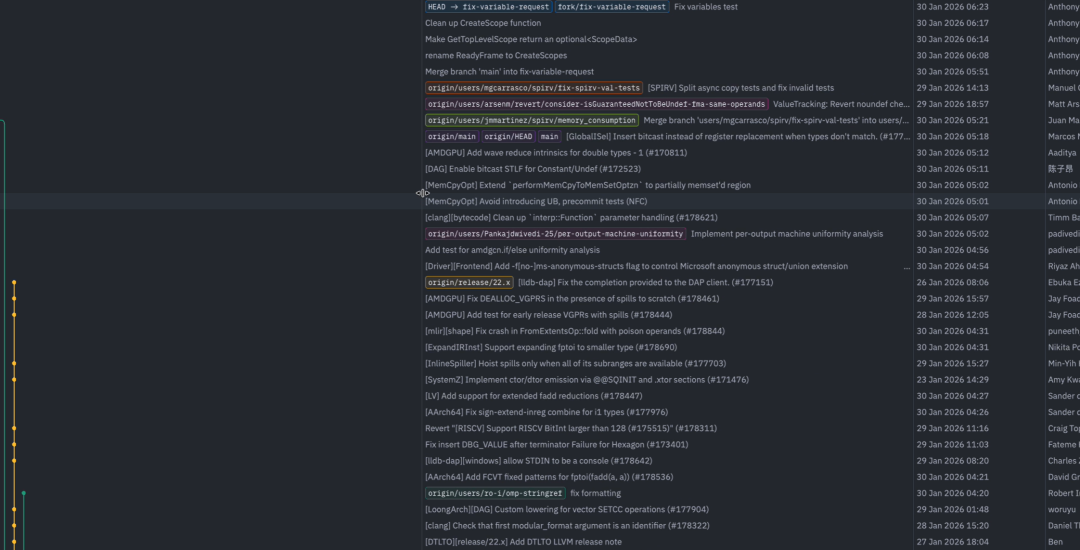Select the local main branch tag
Screen dimensions: 1080x550
[549, 136]
